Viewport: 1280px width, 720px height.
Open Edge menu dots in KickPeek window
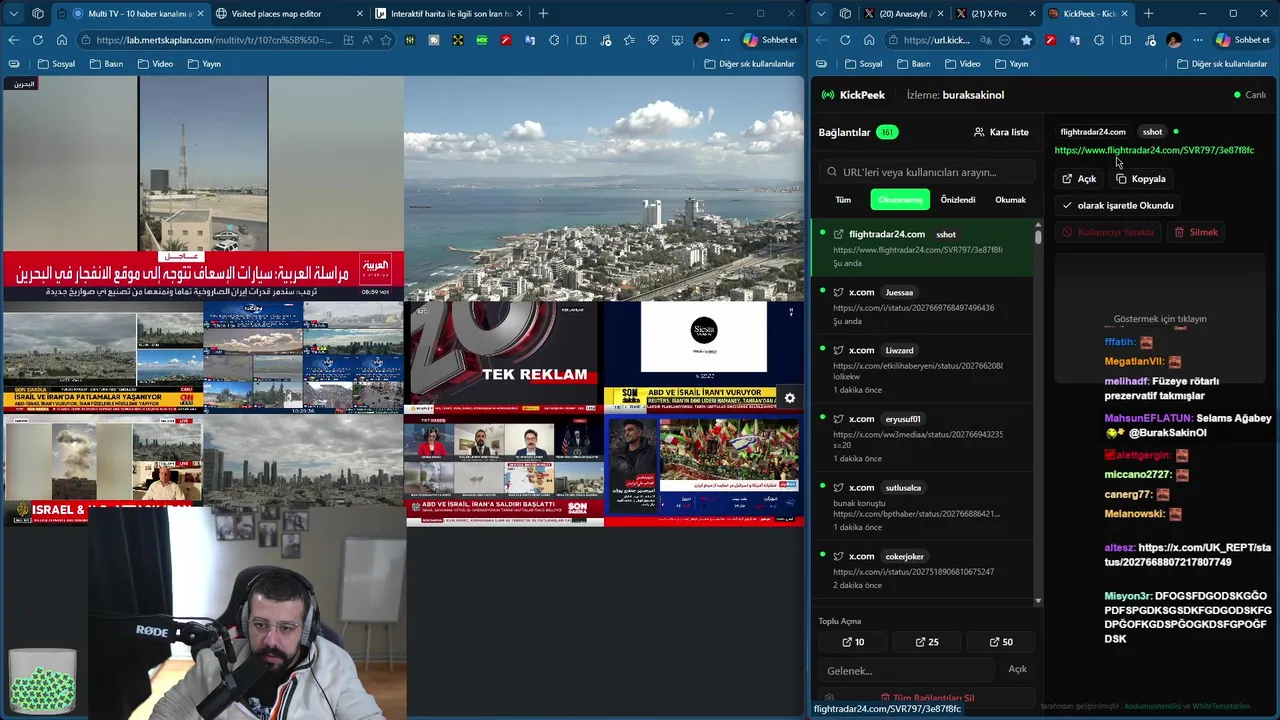[x=1198, y=40]
